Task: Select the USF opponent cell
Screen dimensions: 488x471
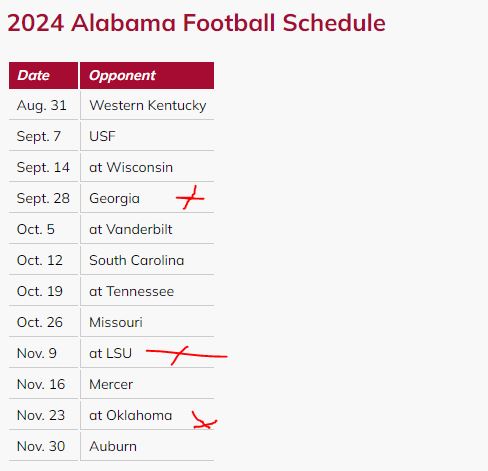Action: 147,136
